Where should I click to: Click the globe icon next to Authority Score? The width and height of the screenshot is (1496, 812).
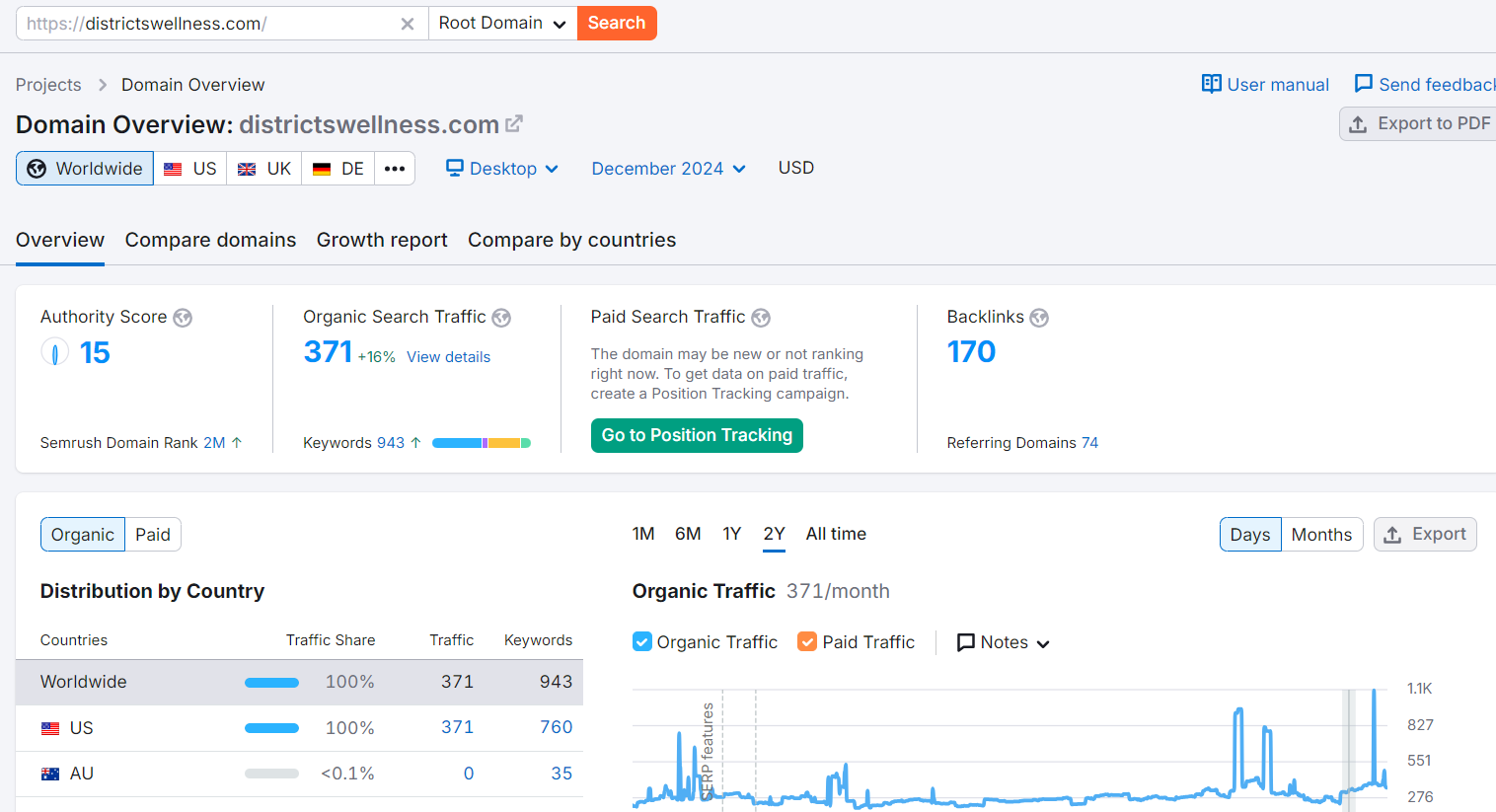183,318
